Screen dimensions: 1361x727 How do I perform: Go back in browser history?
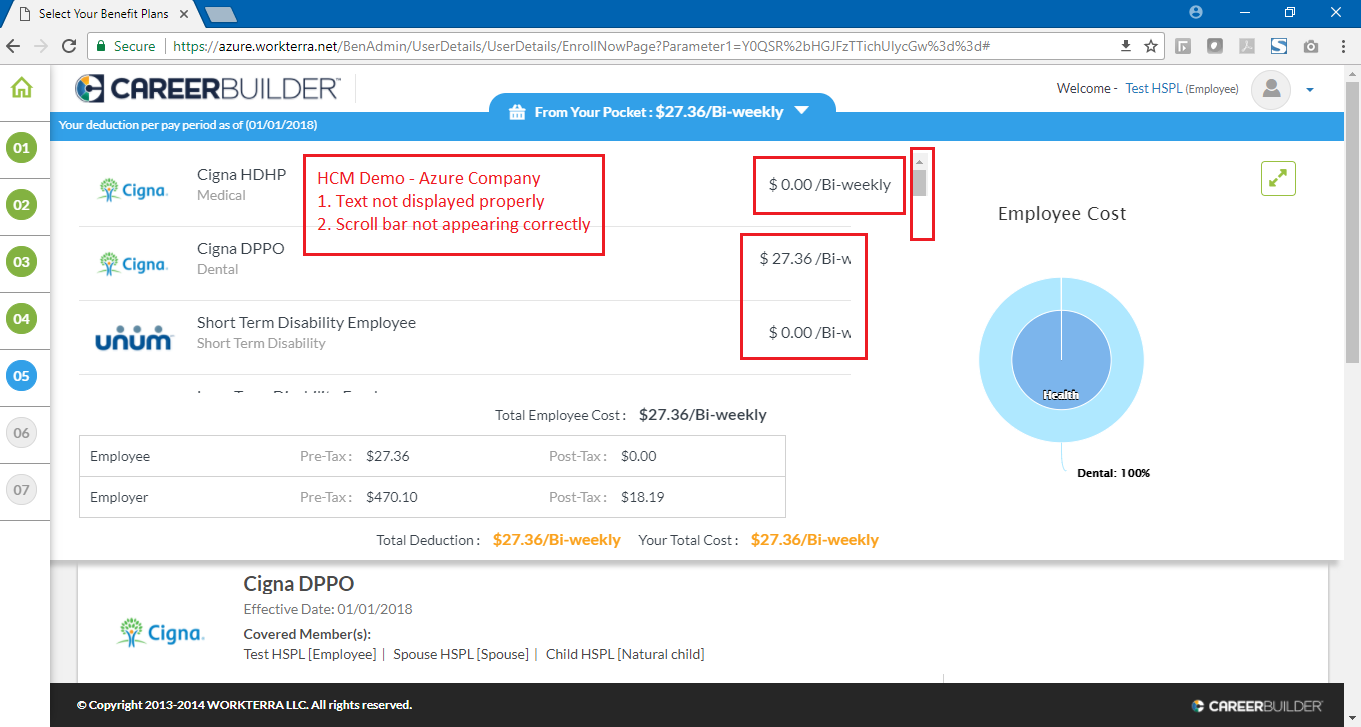coord(14,46)
